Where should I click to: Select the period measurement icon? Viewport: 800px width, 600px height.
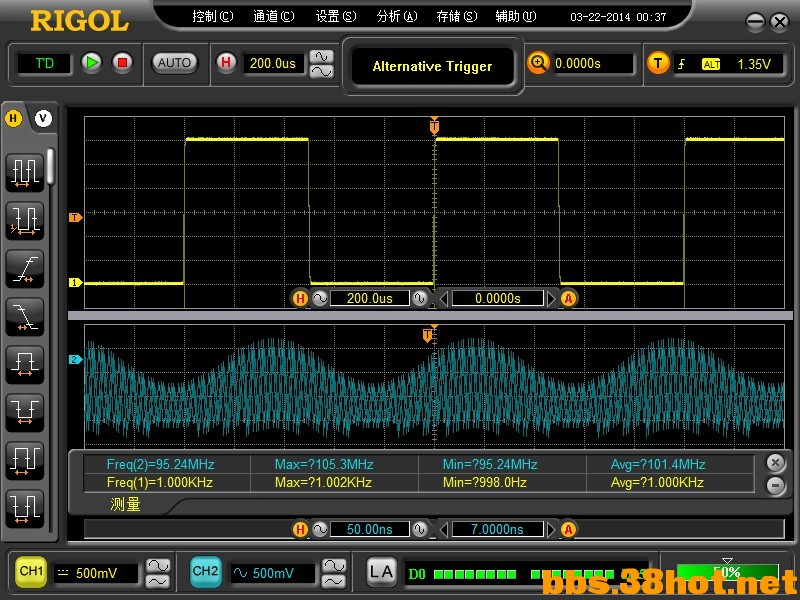[24, 172]
